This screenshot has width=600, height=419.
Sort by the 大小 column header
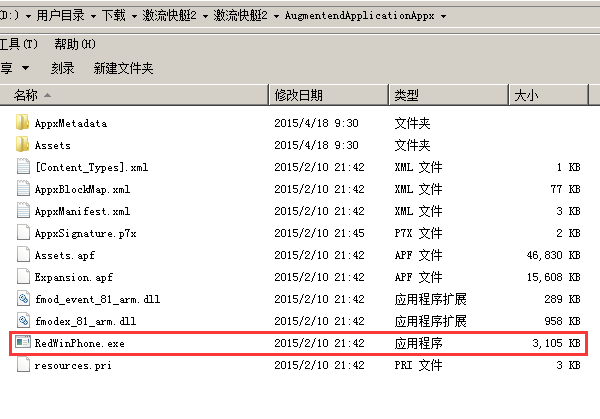tap(548, 95)
